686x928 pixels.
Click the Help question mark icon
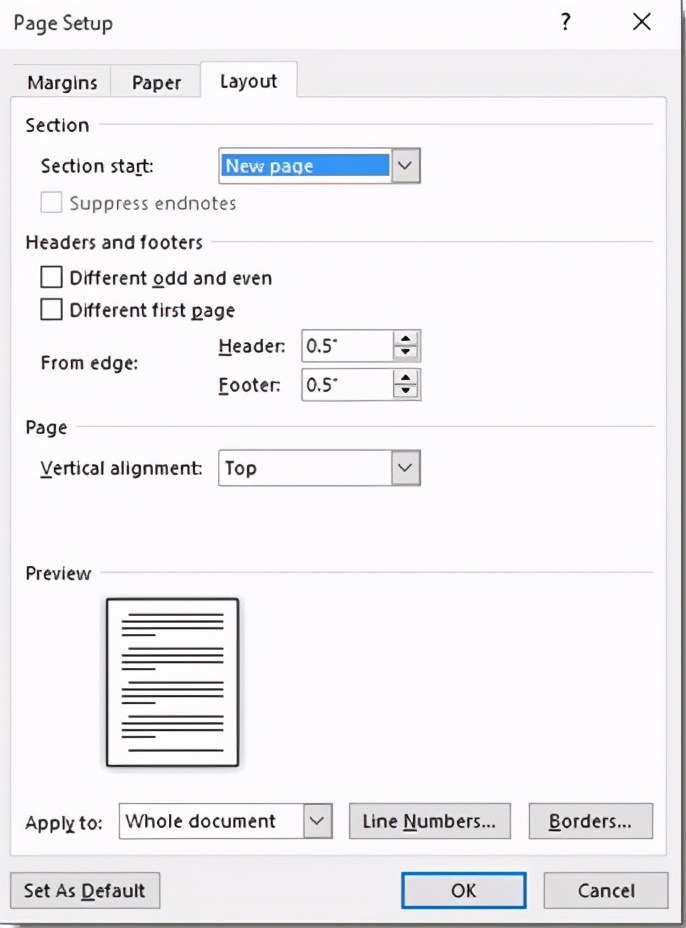(565, 22)
